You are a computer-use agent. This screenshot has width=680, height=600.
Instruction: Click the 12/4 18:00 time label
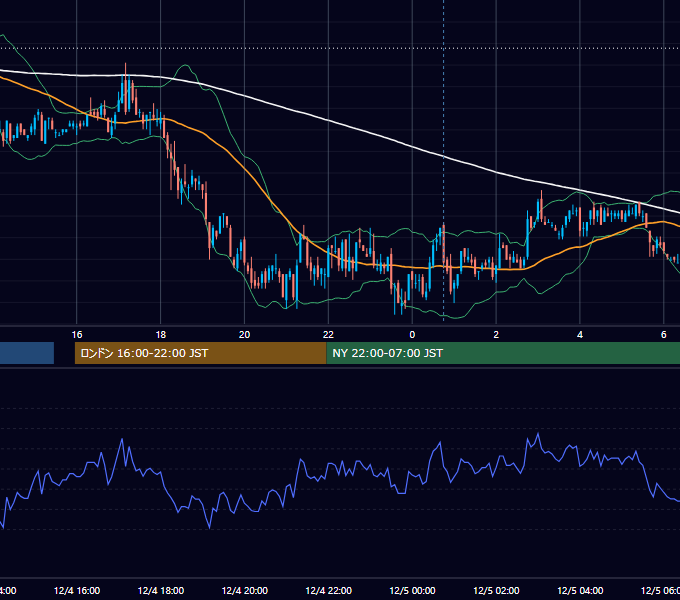[160, 590]
